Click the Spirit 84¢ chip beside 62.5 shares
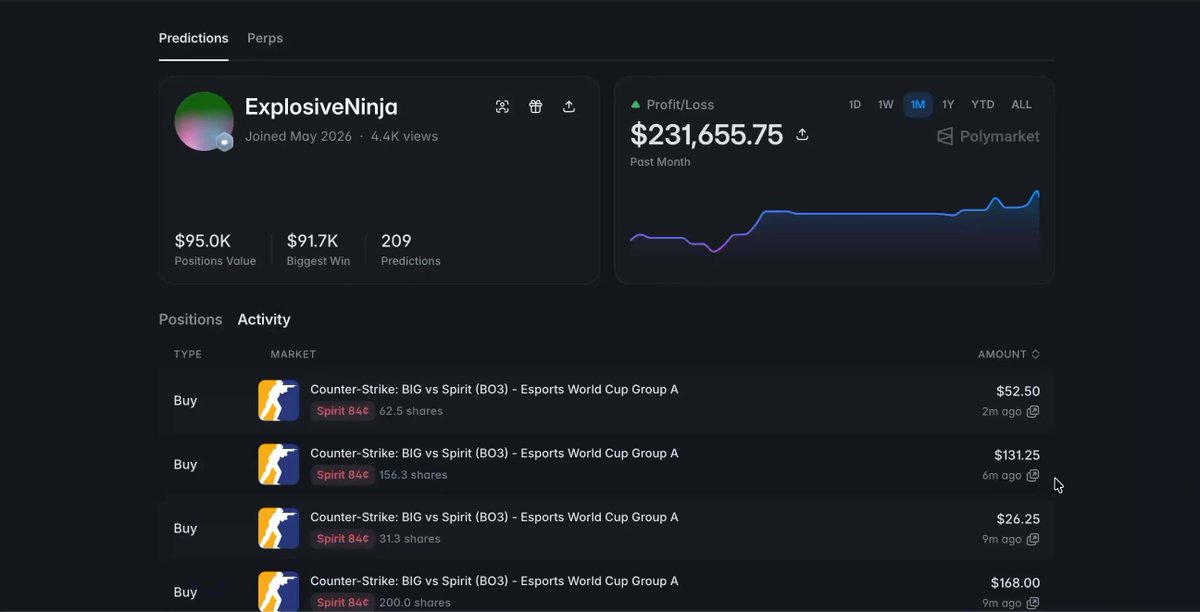This screenshot has height=612, width=1200. (x=343, y=411)
